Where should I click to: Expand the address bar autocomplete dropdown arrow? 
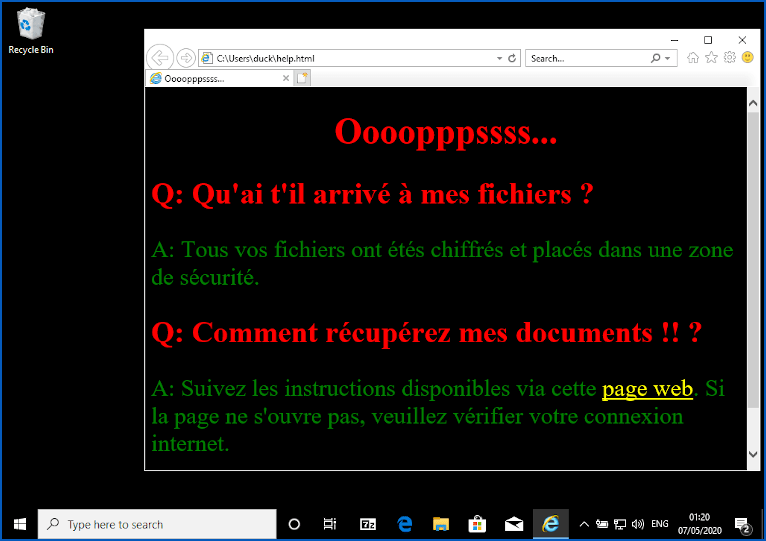pos(500,59)
